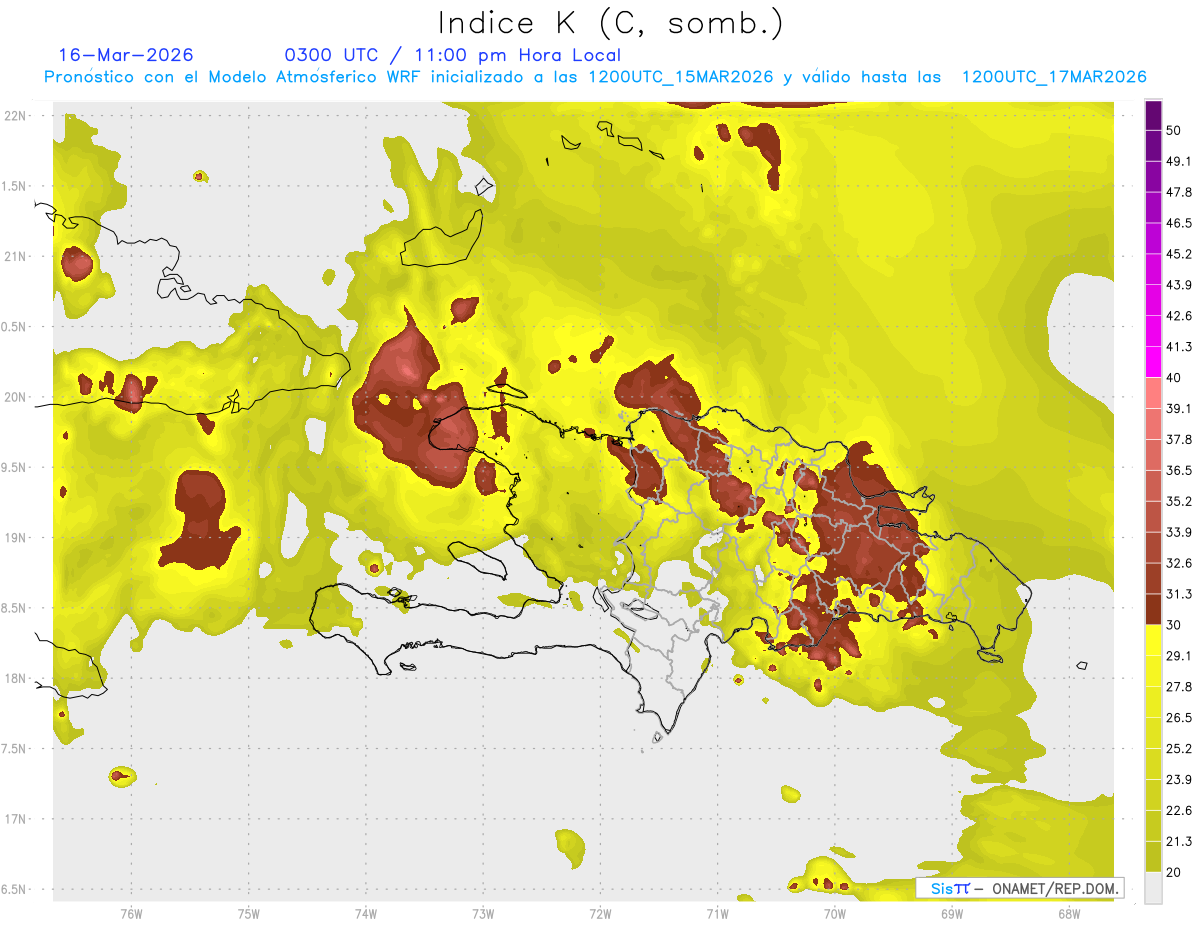Select the gray swatch below the 20 label
This screenshot has height=927, width=1200.
(x=1153, y=888)
